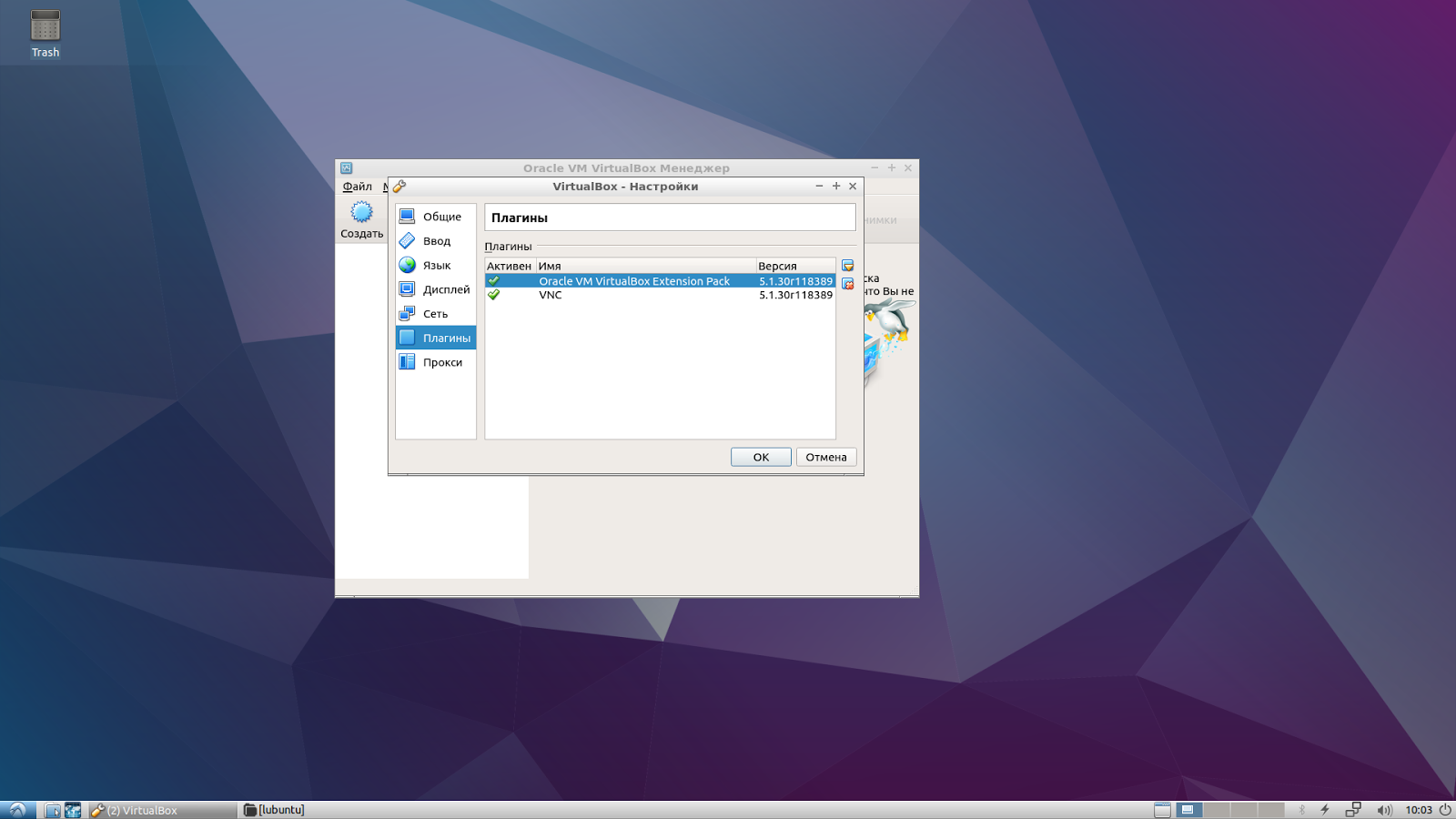The height and width of the screenshot is (819, 1456).
Task: Click the show desktop icon in the panel
Action: (1162, 810)
